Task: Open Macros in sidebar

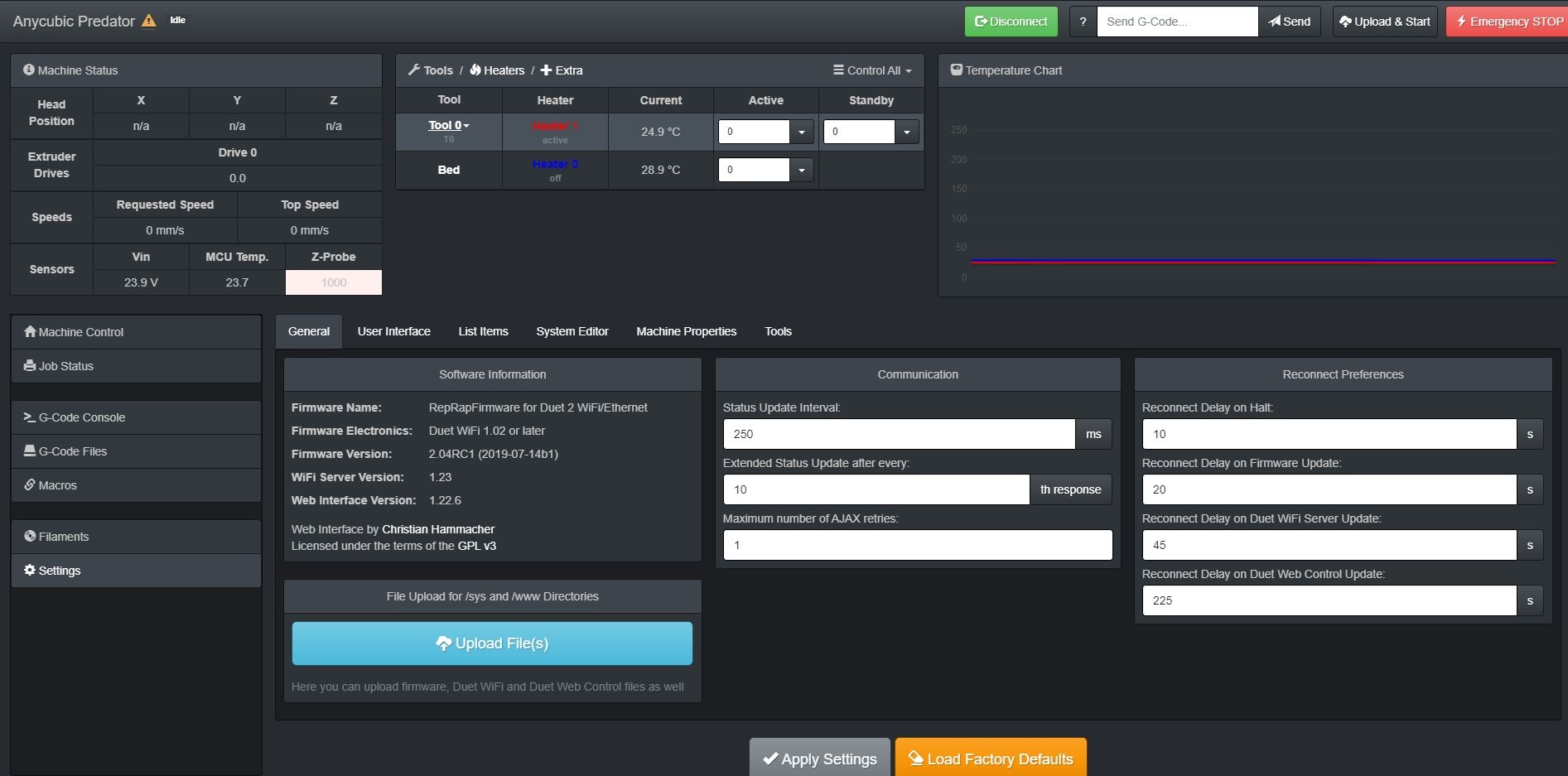Action: [136, 485]
